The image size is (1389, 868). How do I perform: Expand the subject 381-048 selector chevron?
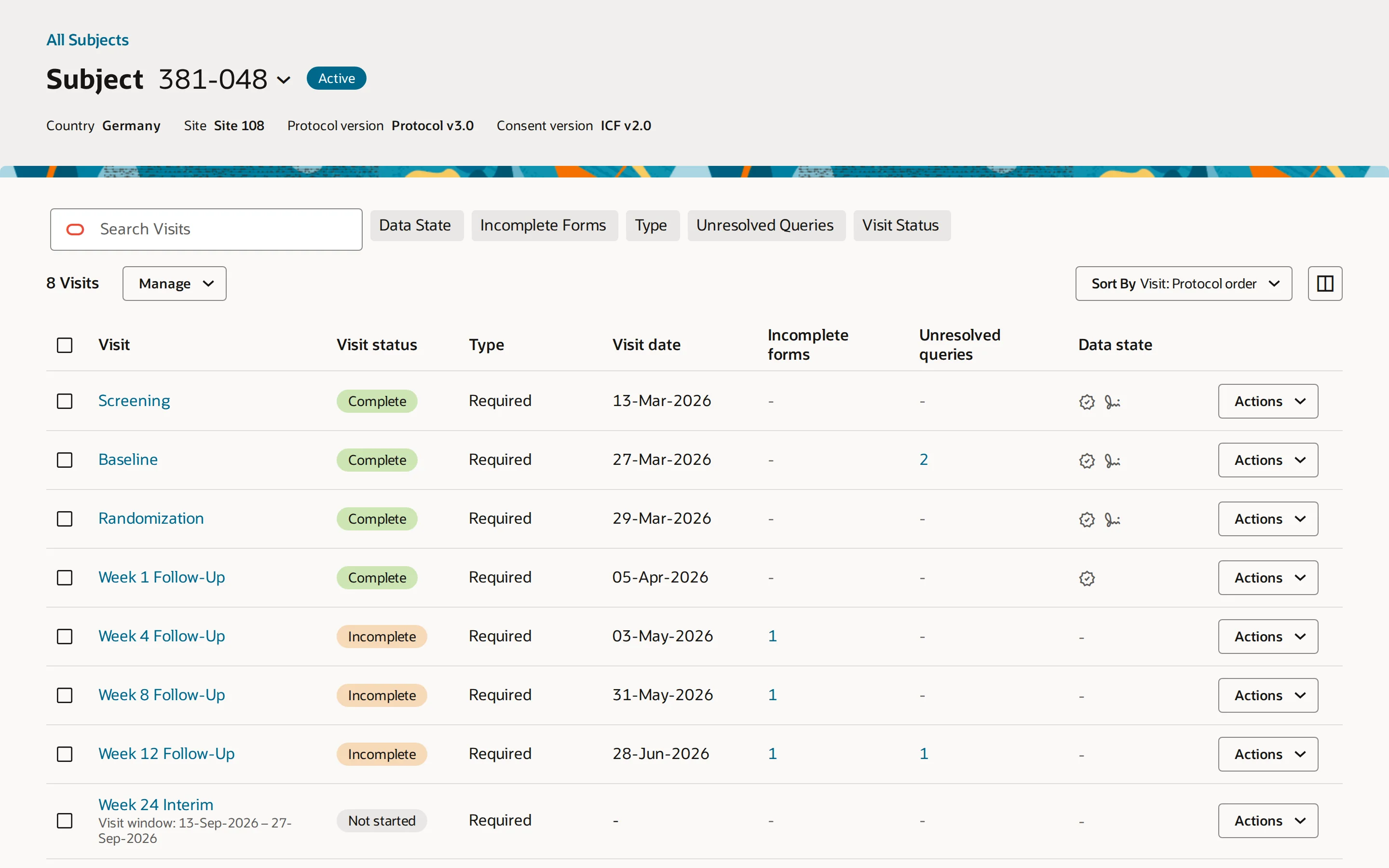284,80
